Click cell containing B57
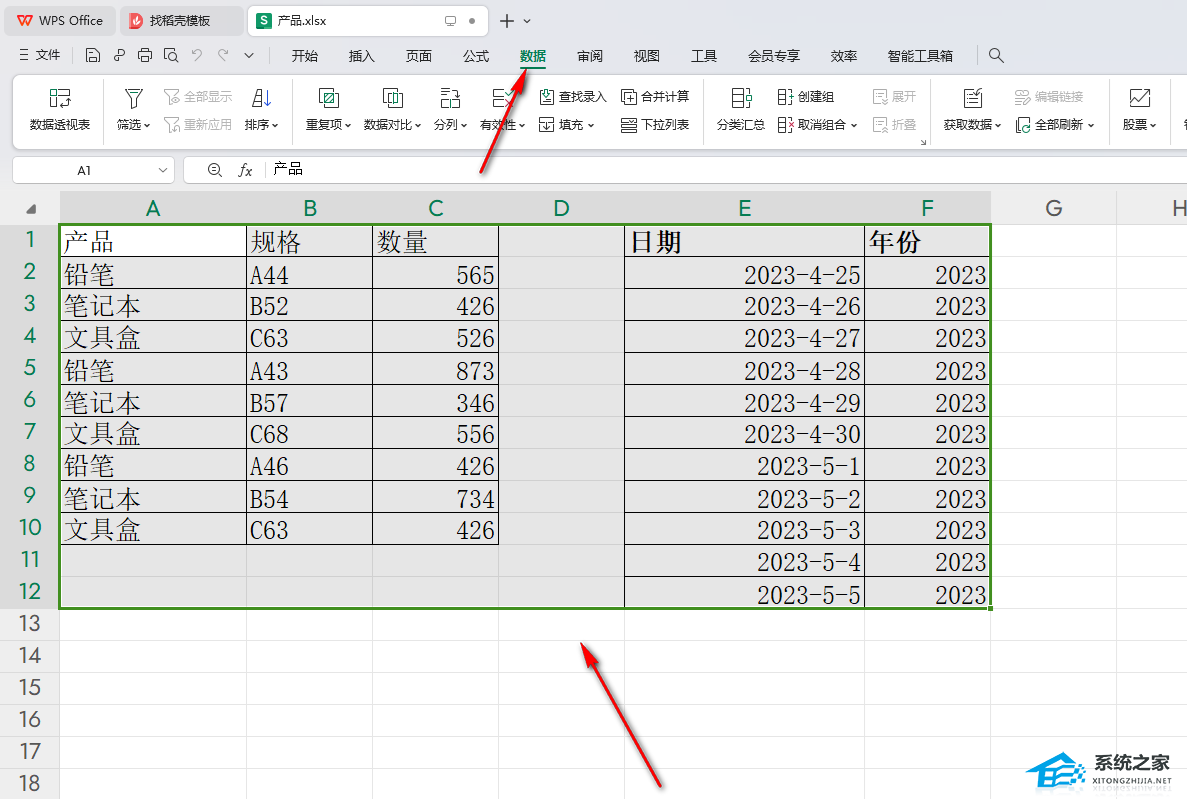Image resolution: width=1187 pixels, height=799 pixels. pos(310,402)
